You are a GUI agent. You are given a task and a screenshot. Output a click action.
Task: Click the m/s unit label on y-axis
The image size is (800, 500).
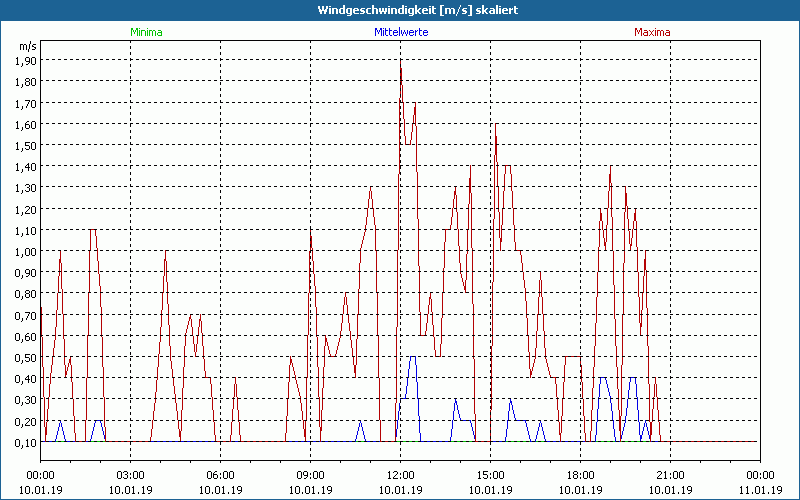[x=26, y=46]
